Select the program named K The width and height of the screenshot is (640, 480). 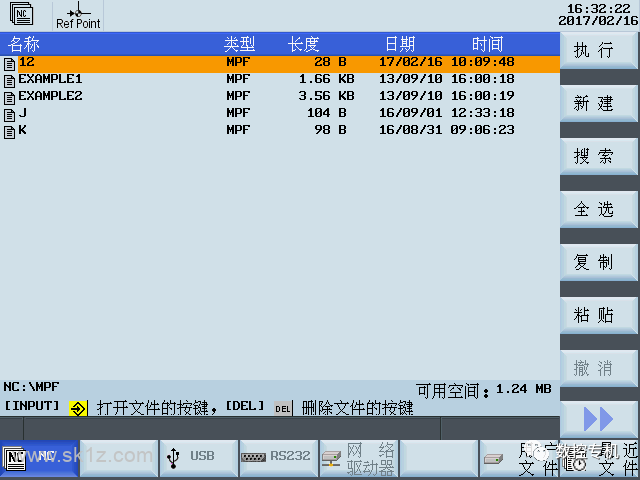point(280,132)
